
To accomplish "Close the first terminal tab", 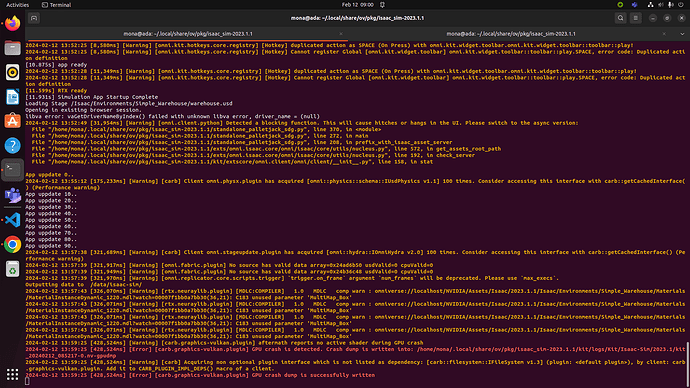I will pos(341,34).
